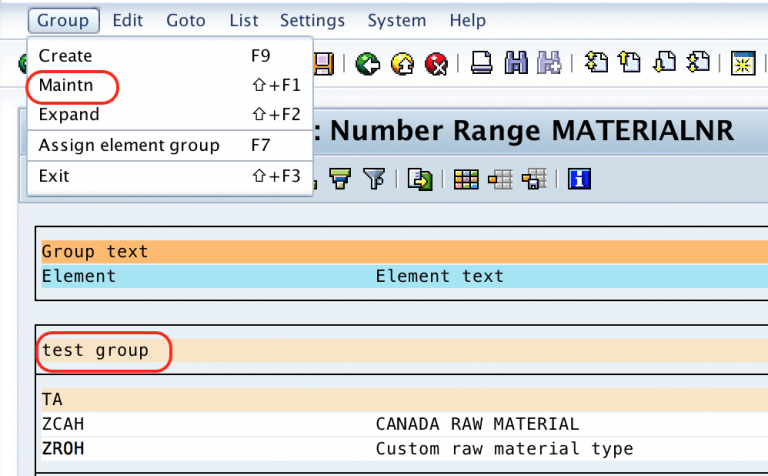This screenshot has width=768, height=476.
Task: Open the List menu
Action: [243, 21]
